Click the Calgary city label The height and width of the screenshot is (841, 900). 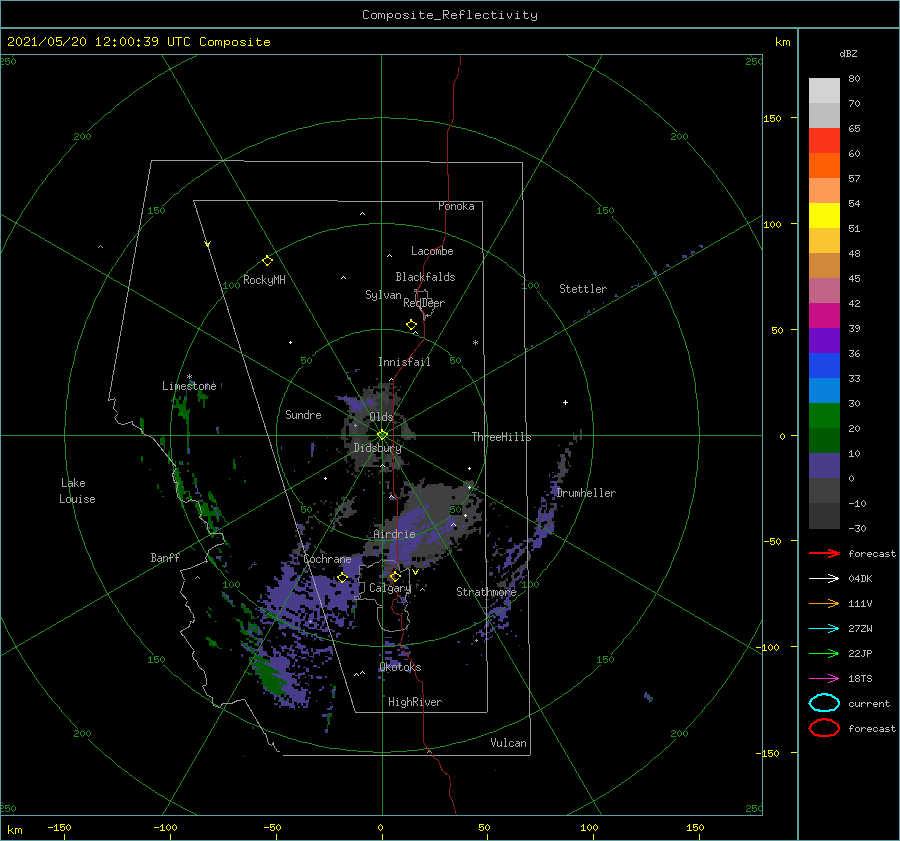point(390,588)
